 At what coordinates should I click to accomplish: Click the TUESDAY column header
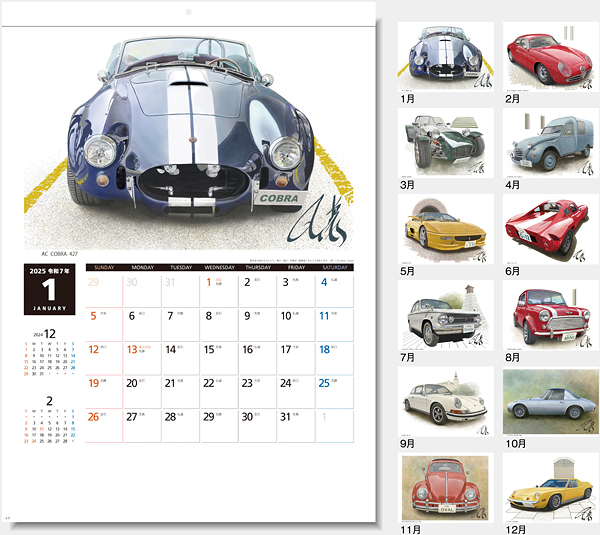click(x=181, y=268)
